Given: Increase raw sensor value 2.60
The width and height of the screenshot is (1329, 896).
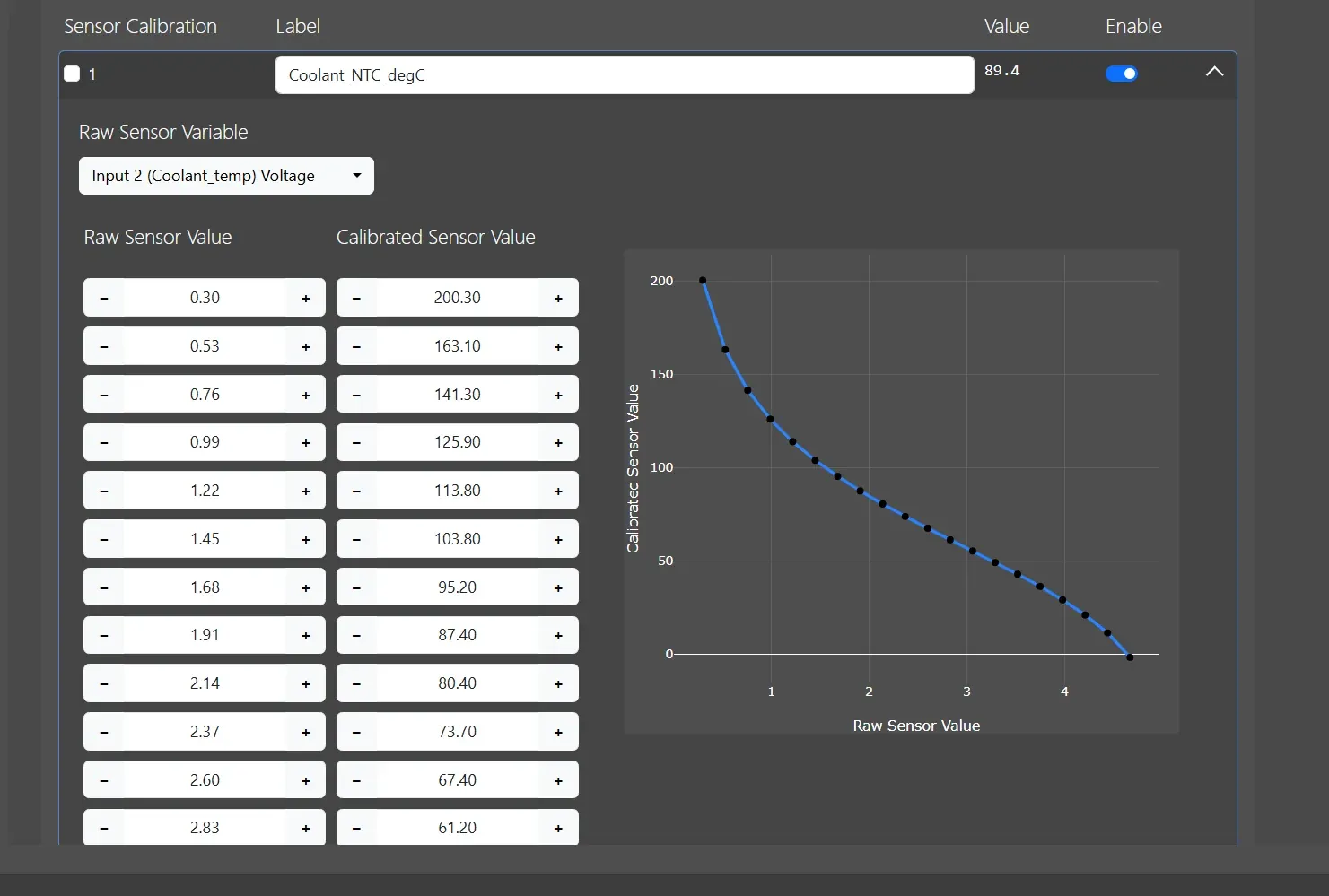Looking at the screenshot, I should click(306, 780).
